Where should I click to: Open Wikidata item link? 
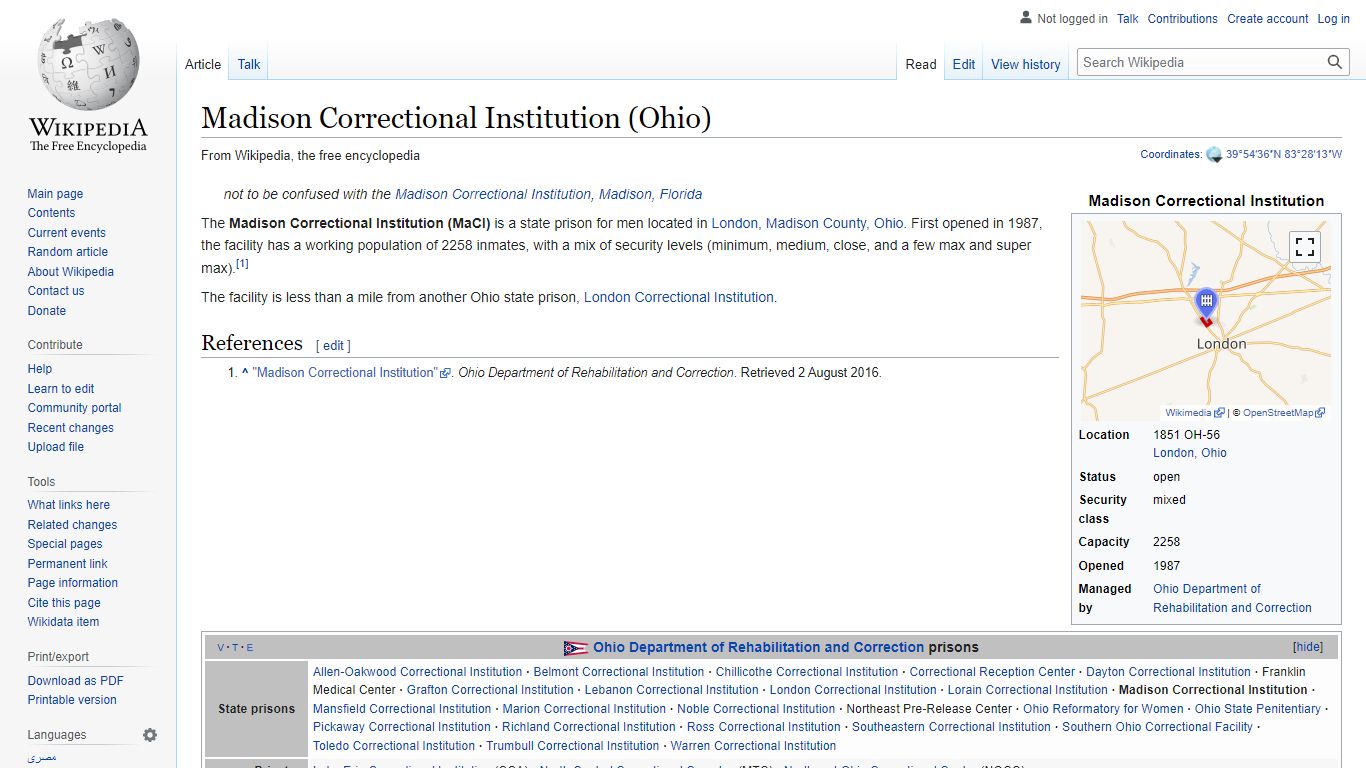(x=63, y=622)
